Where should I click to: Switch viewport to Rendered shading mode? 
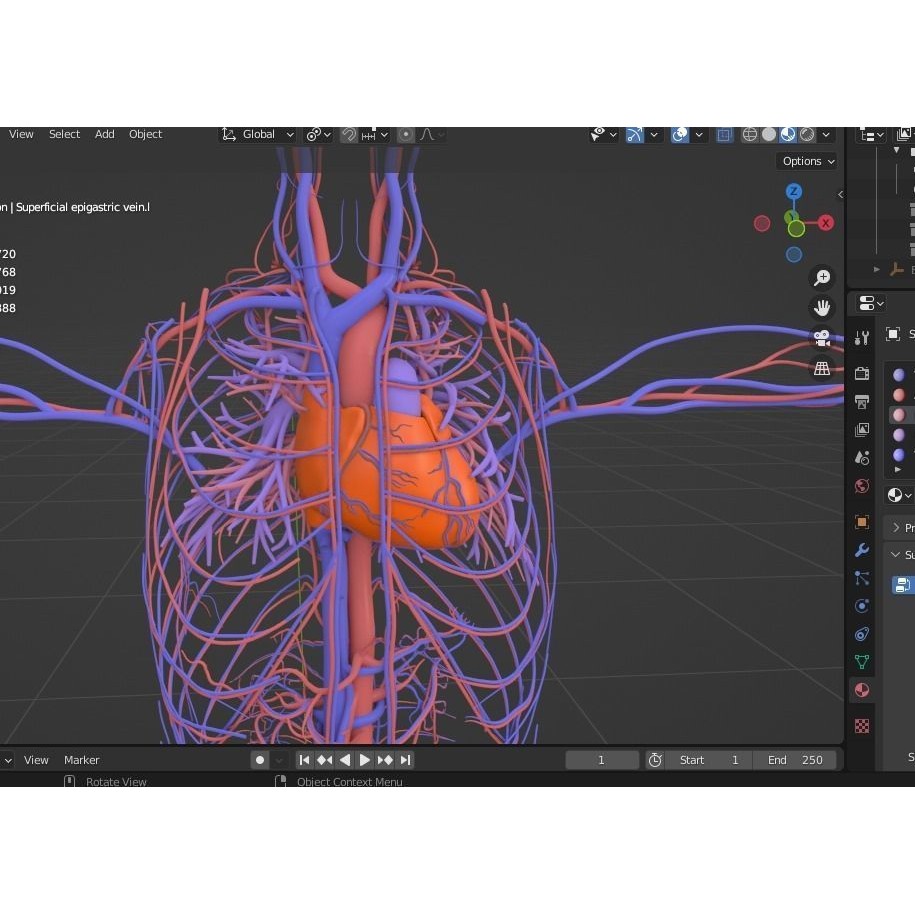806,134
